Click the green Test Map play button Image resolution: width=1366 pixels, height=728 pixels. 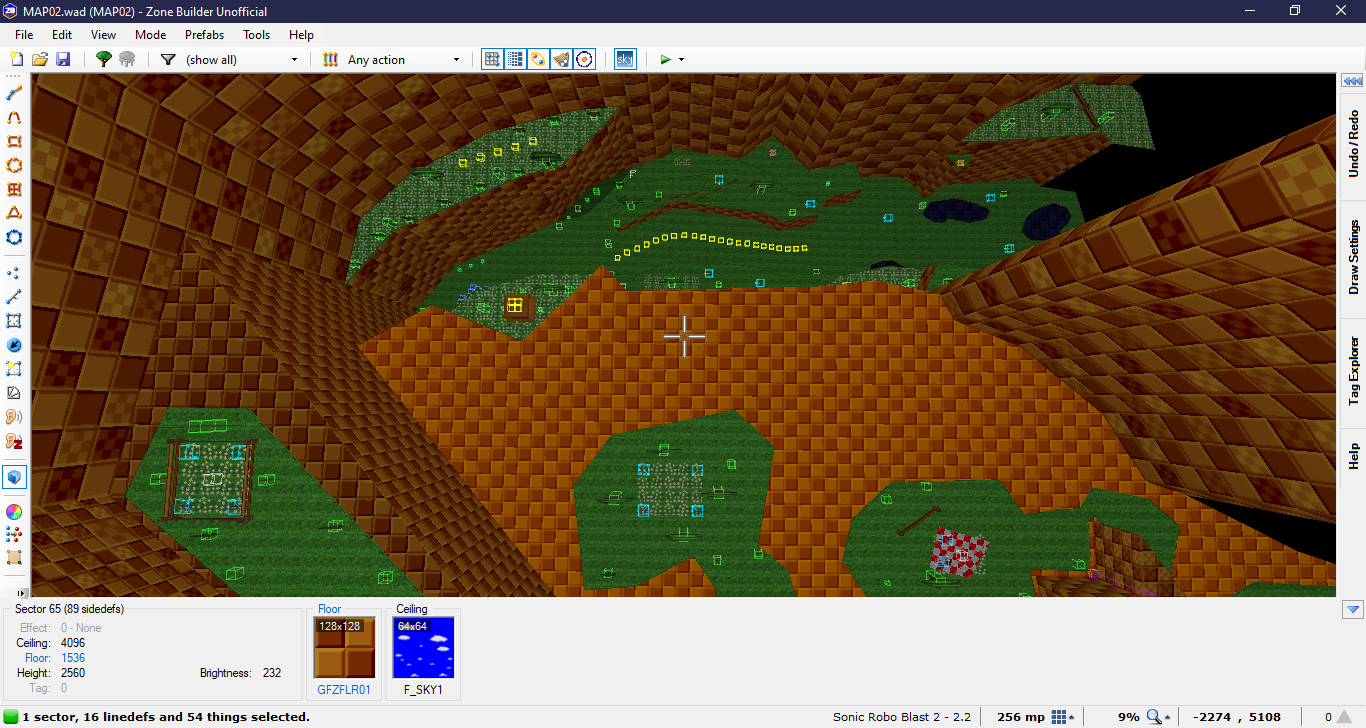point(665,59)
